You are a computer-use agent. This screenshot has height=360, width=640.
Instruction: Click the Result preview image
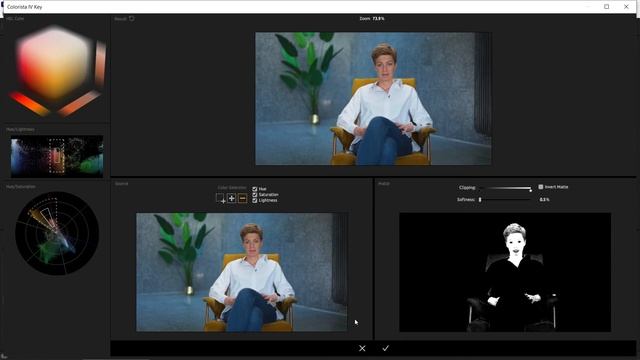pos(373,99)
